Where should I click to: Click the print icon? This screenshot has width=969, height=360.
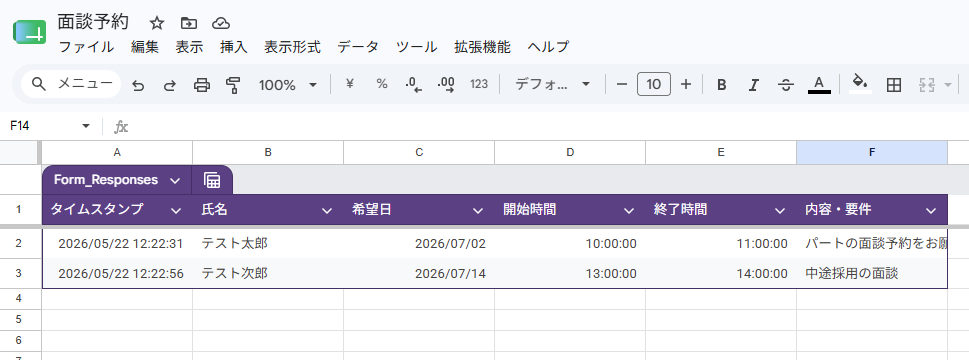pyautogui.click(x=202, y=85)
